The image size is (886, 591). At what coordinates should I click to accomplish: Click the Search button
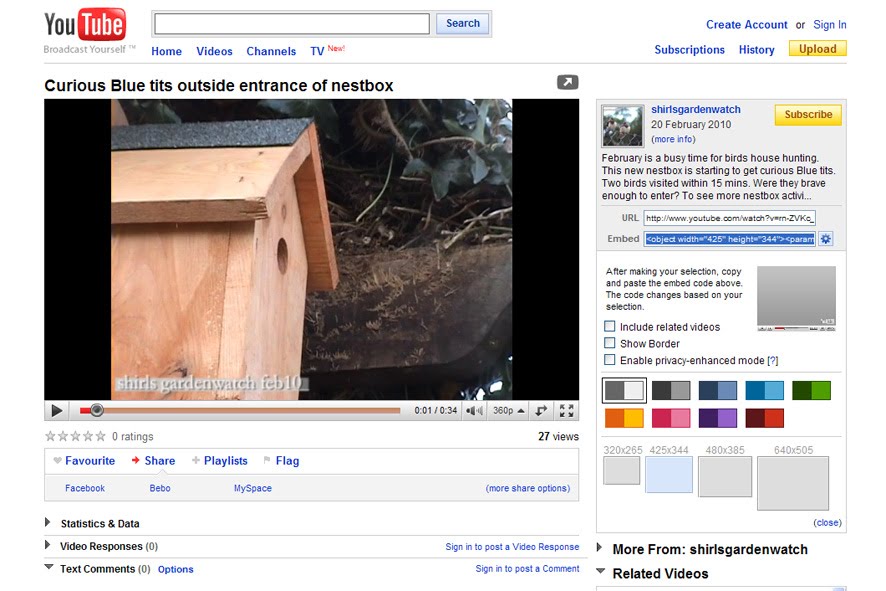click(x=462, y=24)
